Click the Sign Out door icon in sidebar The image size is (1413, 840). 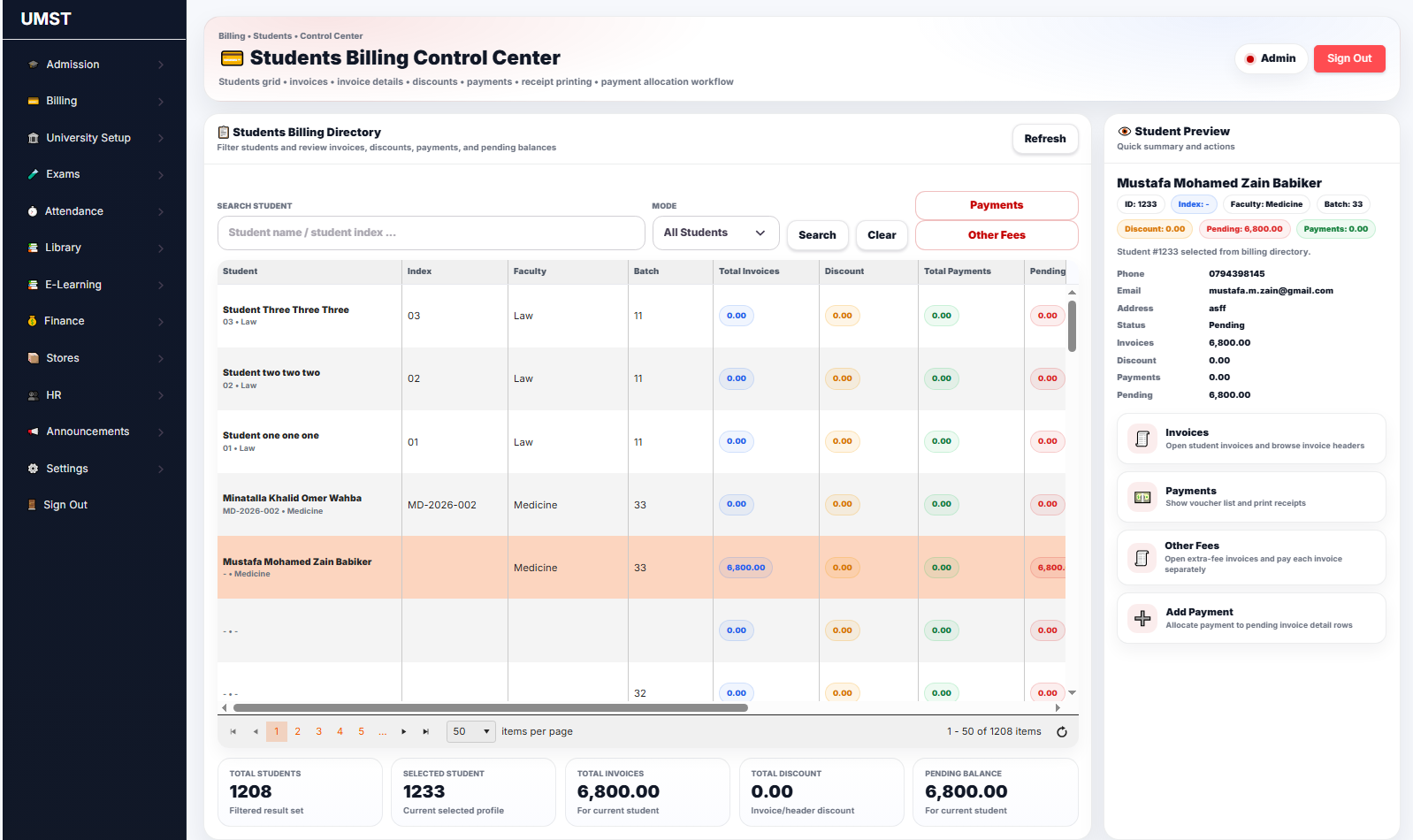click(32, 505)
